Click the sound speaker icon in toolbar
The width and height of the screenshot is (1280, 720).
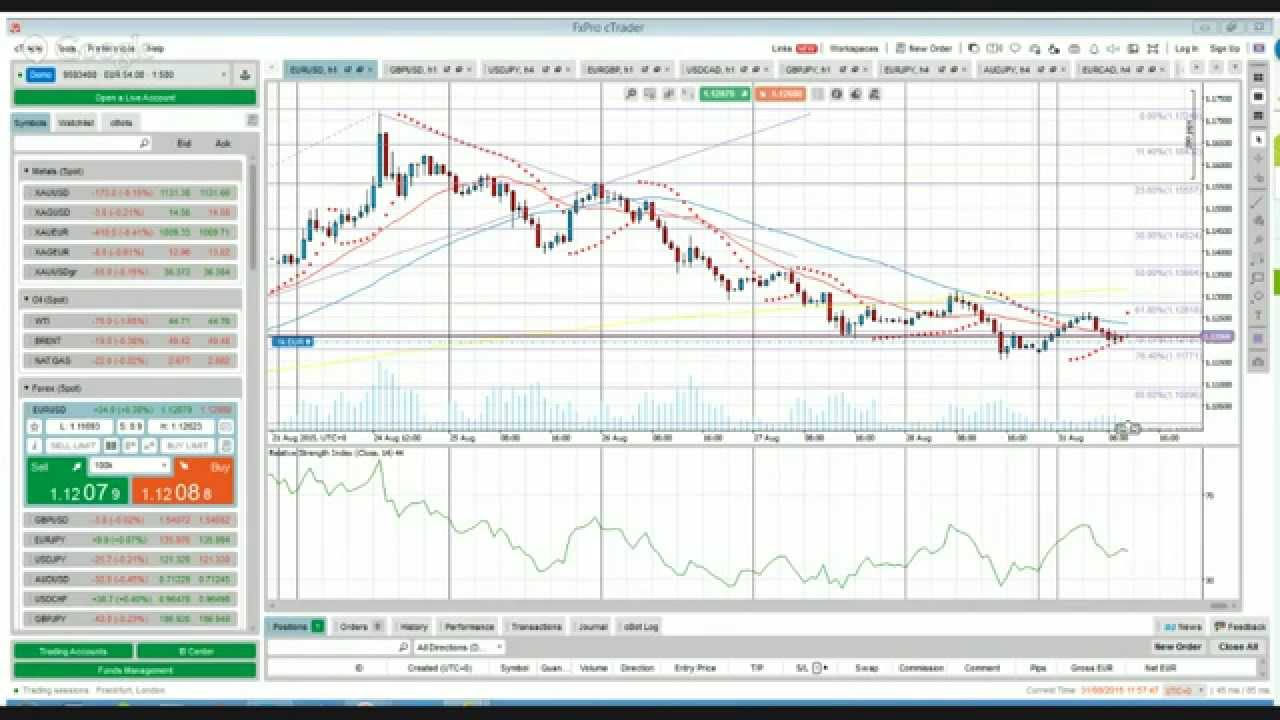(1113, 48)
